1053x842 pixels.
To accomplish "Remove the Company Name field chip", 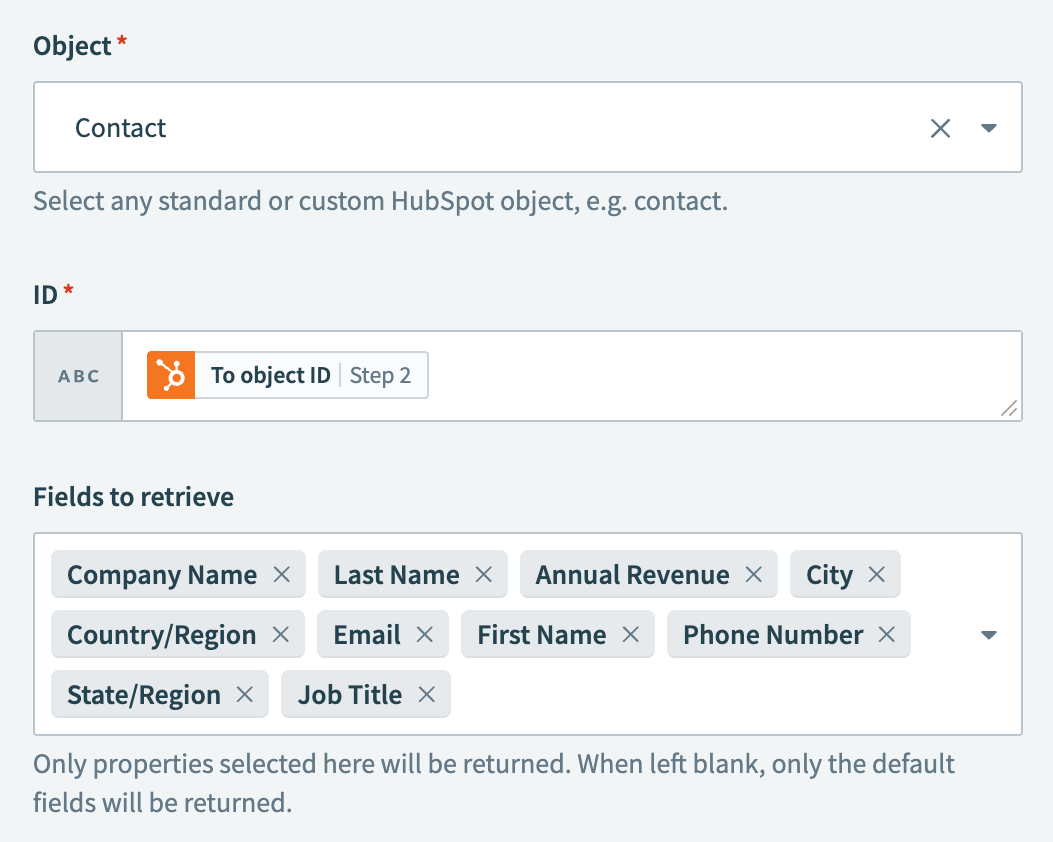I will [281, 574].
